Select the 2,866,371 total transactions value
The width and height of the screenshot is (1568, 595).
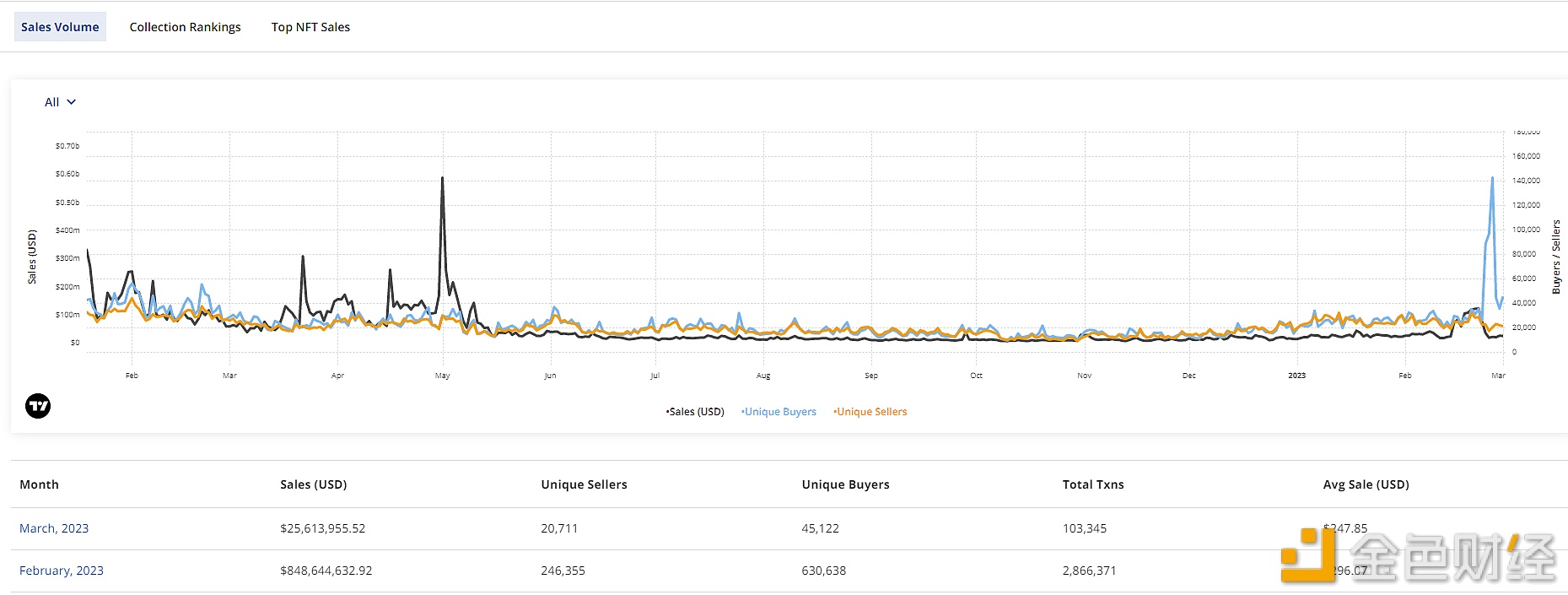1089,571
